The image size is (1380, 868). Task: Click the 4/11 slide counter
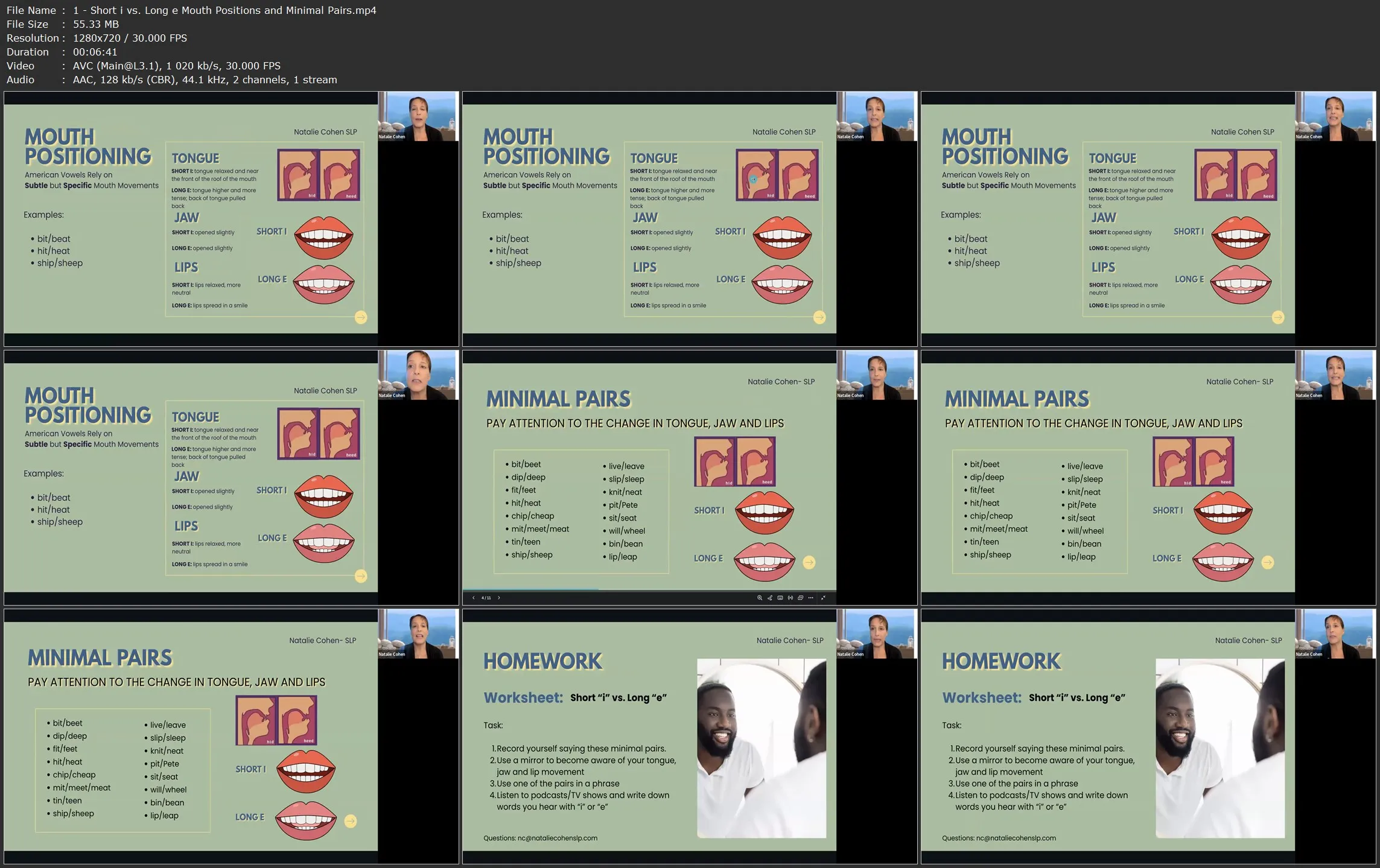coord(486,598)
